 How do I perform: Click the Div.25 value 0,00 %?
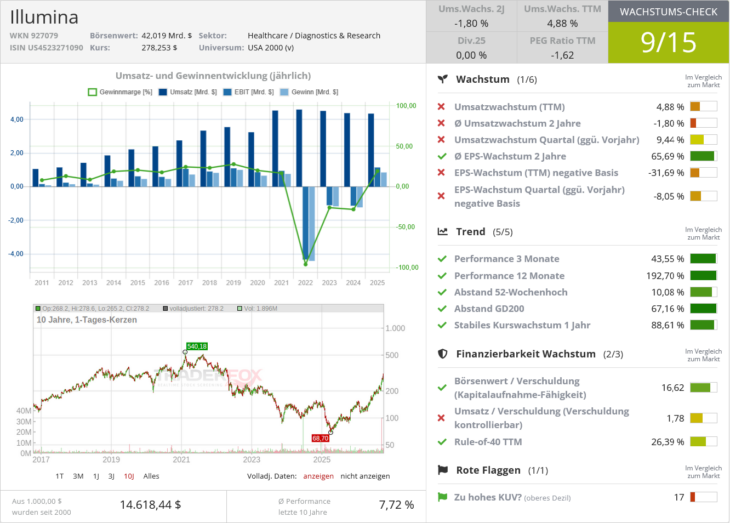[x=471, y=55]
